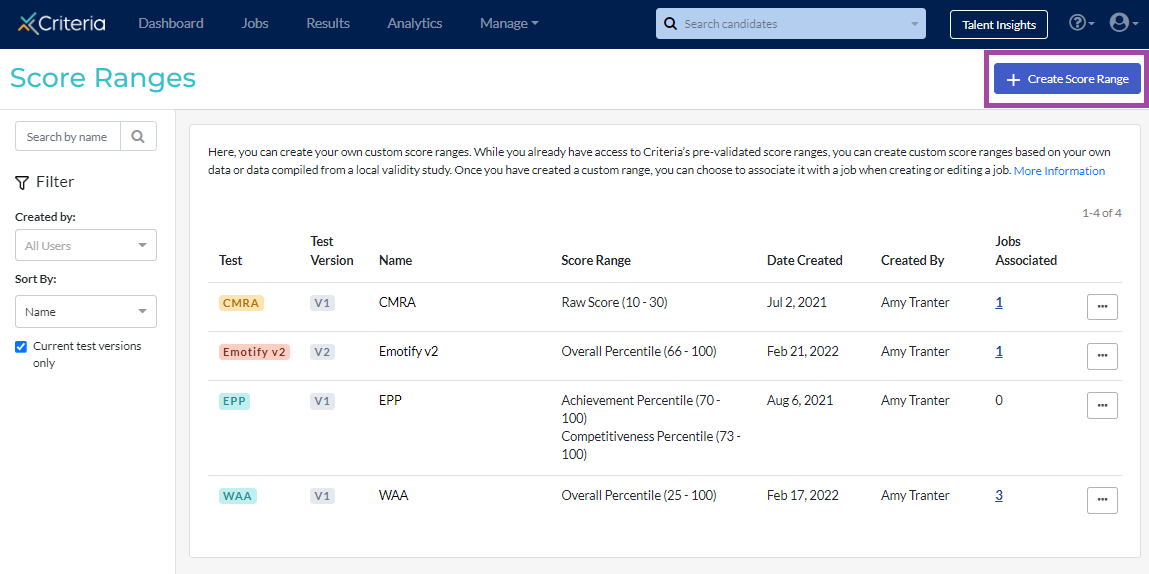Select 'Overall Percentile (66 - 100)' cell
The width and height of the screenshot is (1149, 574).
point(639,351)
